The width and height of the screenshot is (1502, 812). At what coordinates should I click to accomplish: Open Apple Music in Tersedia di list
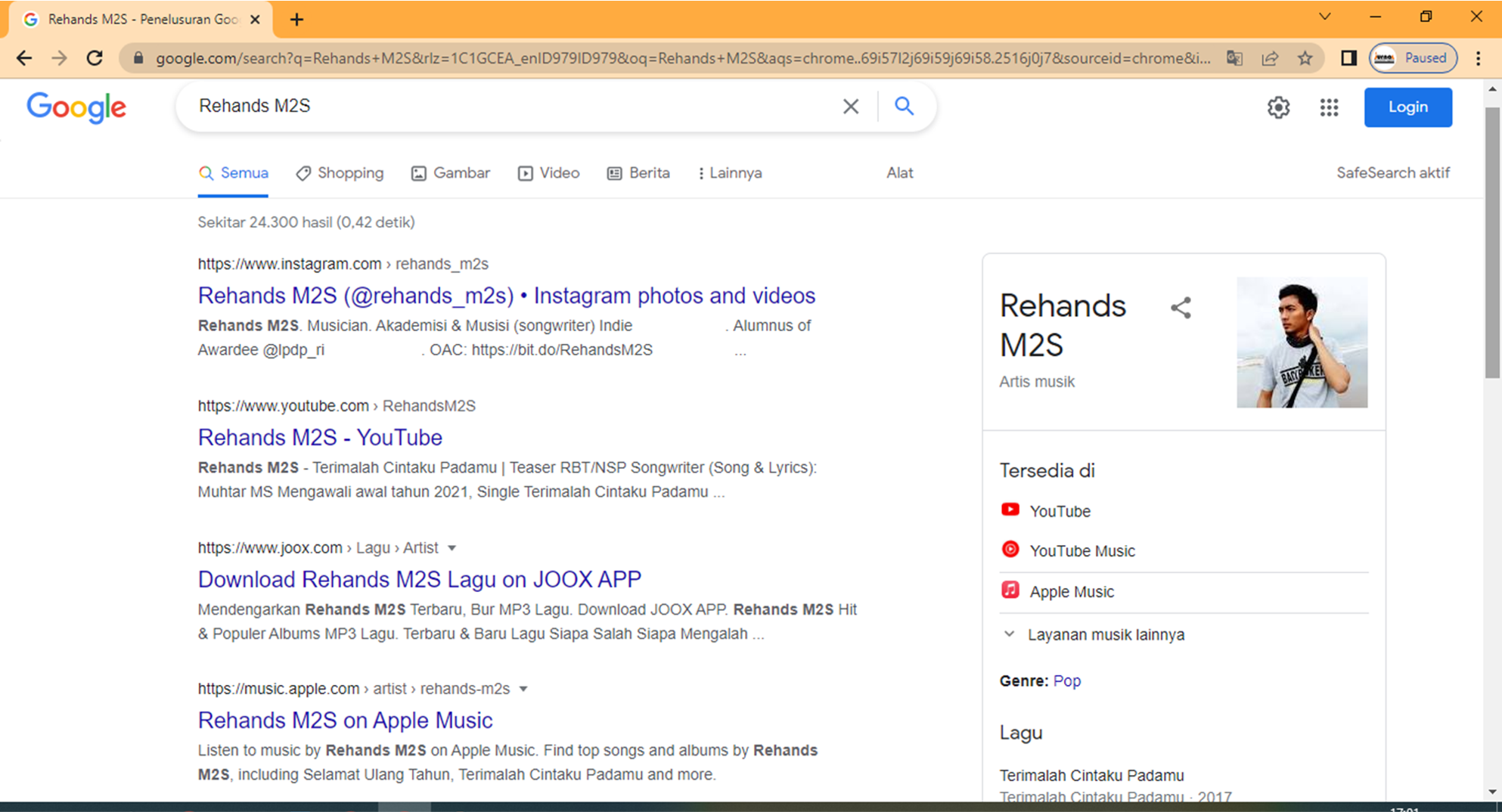(x=1057, y=591)
